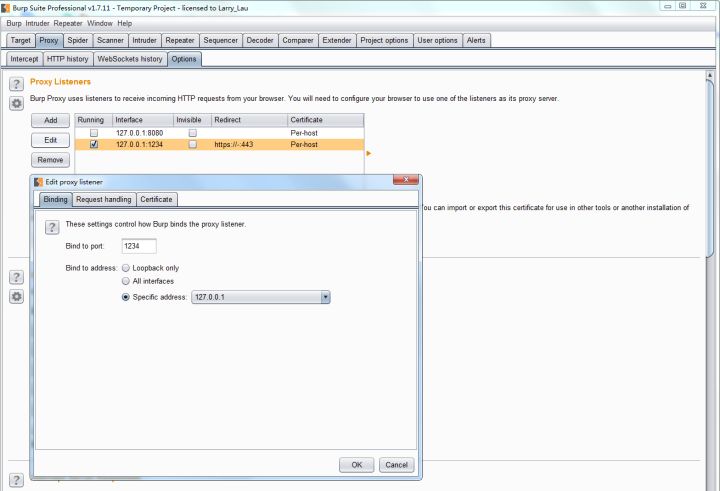Viewport: 720px width, 491px height.
Task: Click Redirect column header
Action: tap(249, 120)
